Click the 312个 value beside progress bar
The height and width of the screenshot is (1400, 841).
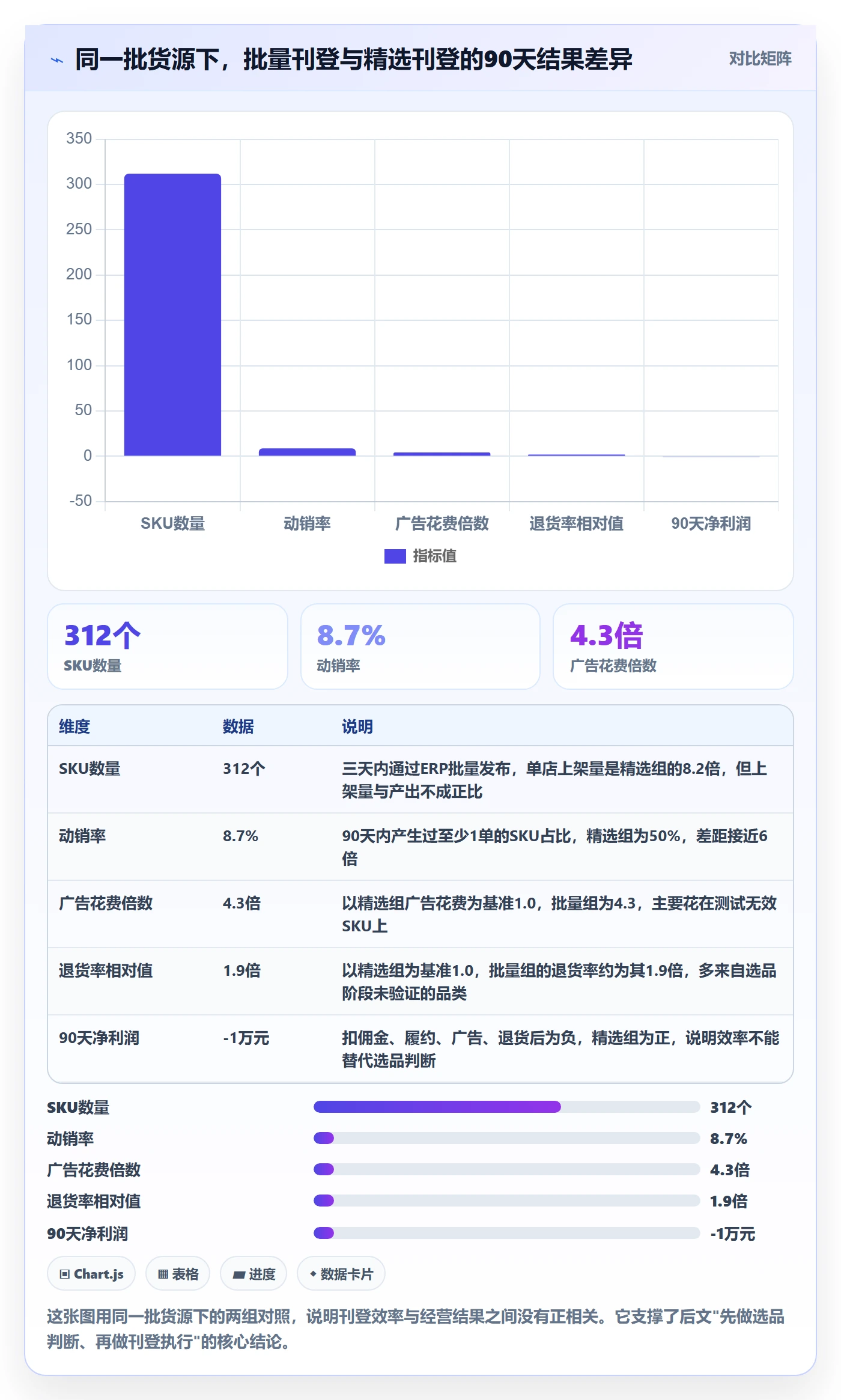(730, 1107)
